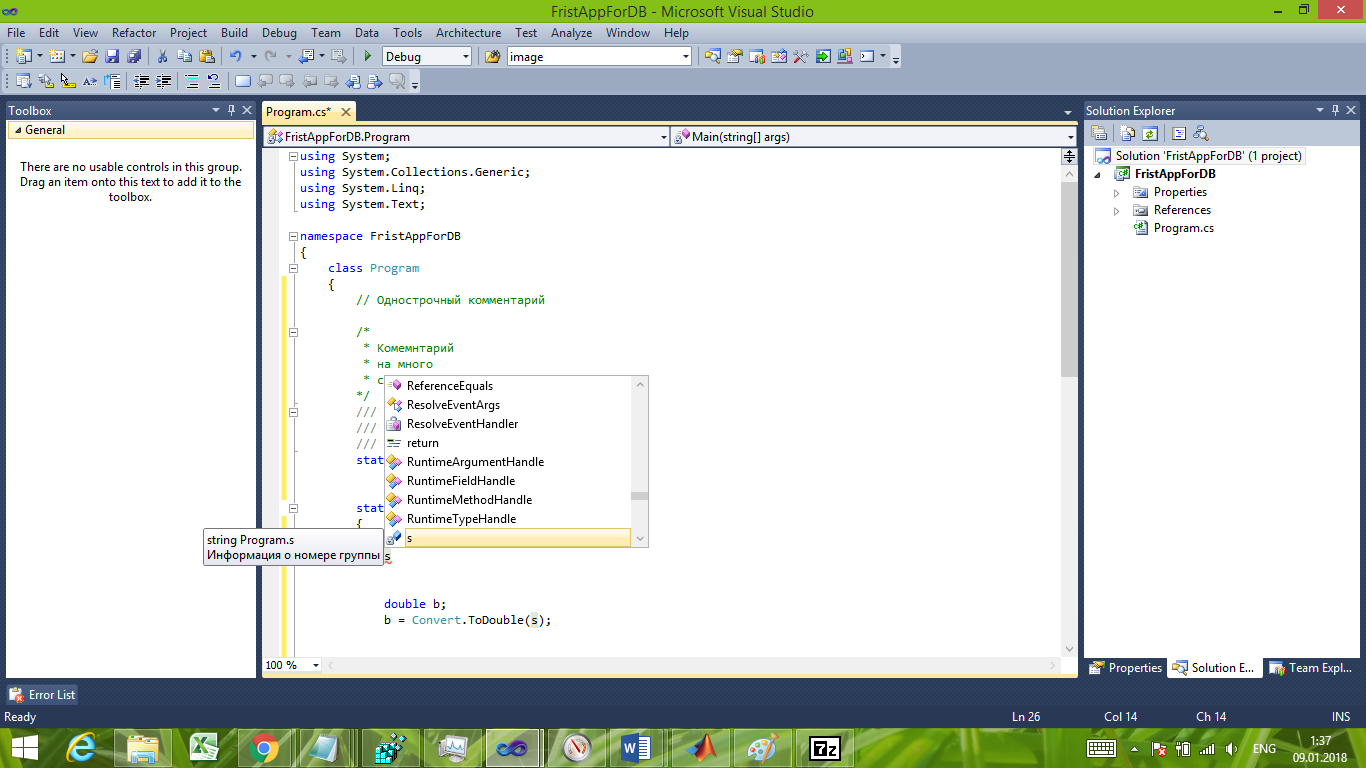Click the Find in Files icon
1366x768 pixels.
click(x=492, y=56)
